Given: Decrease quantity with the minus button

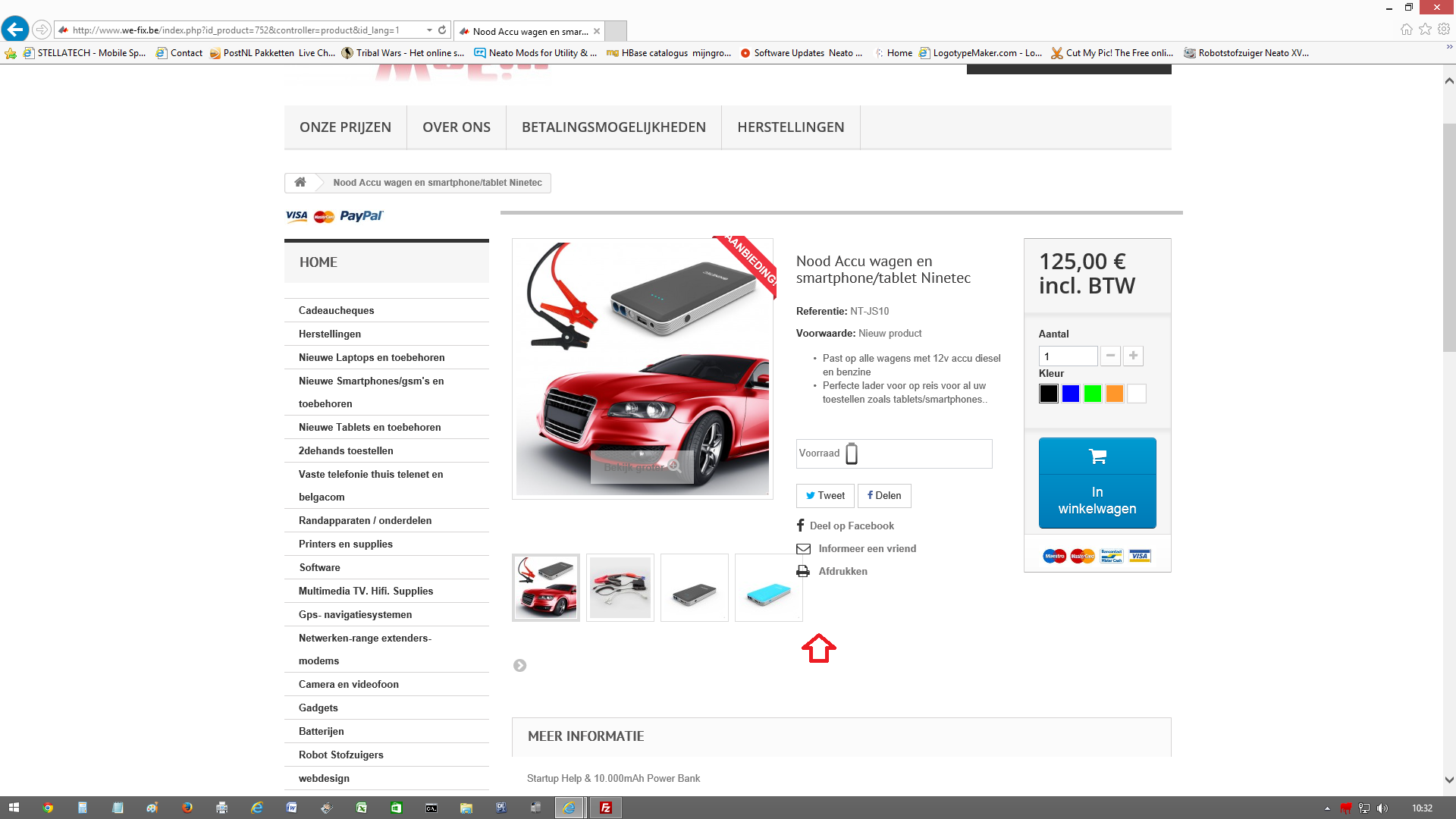Looking at the screenshot, I should 1110,356.
